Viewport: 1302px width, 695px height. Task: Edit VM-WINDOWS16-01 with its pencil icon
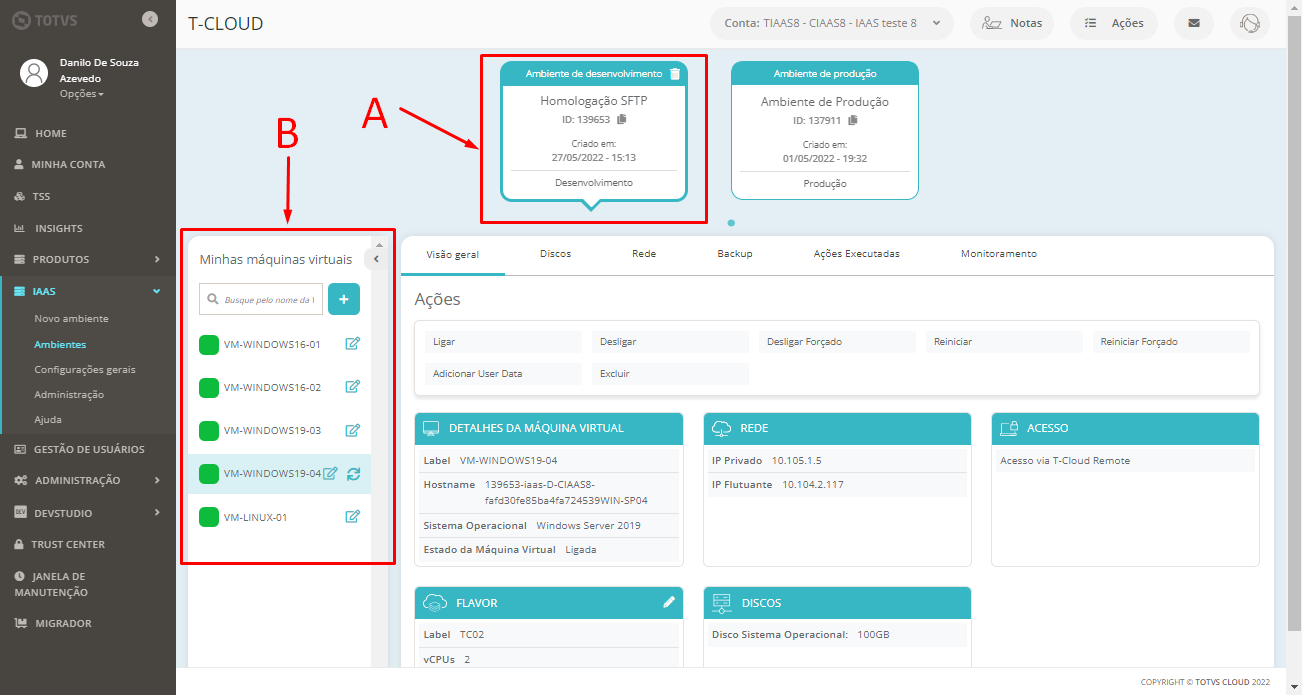(x=352, y=344)
